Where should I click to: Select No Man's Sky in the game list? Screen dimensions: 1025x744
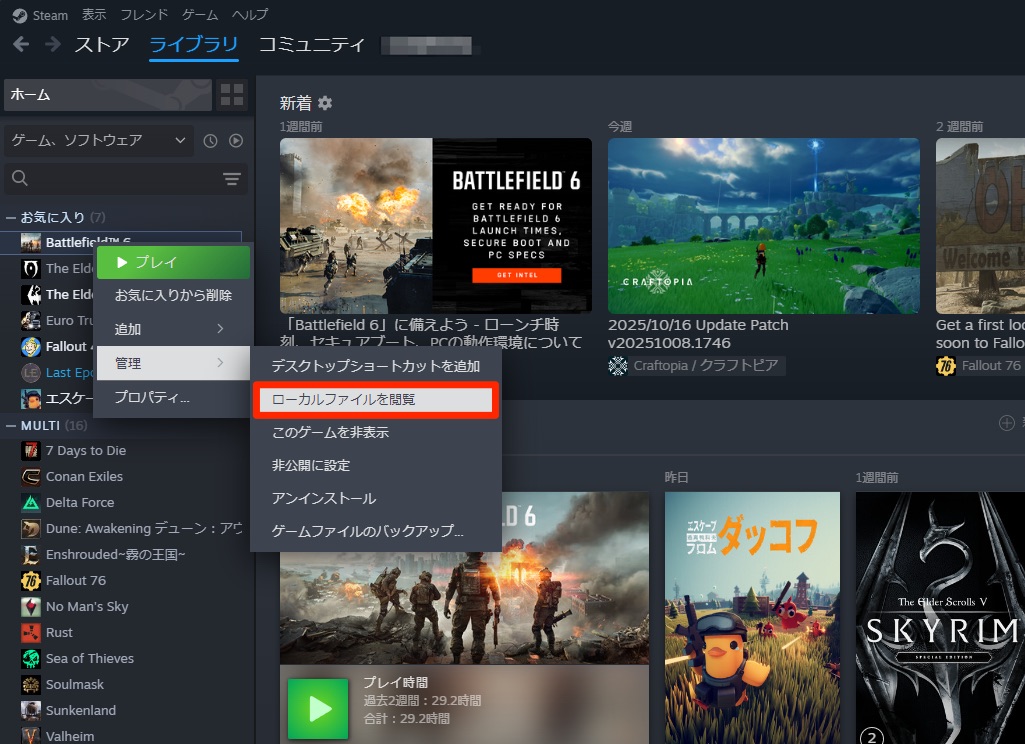click(87, 607)
